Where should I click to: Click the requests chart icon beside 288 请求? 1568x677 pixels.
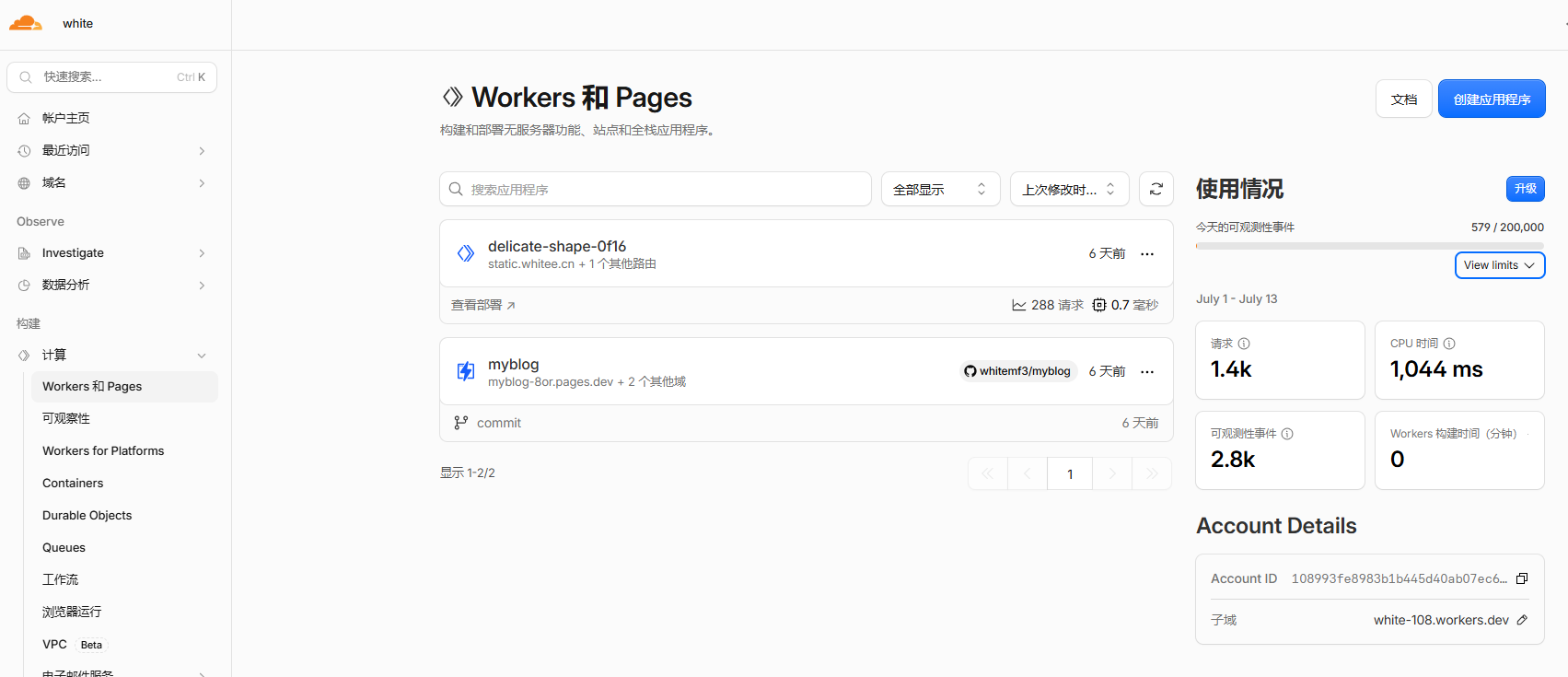coord(1019,305)
